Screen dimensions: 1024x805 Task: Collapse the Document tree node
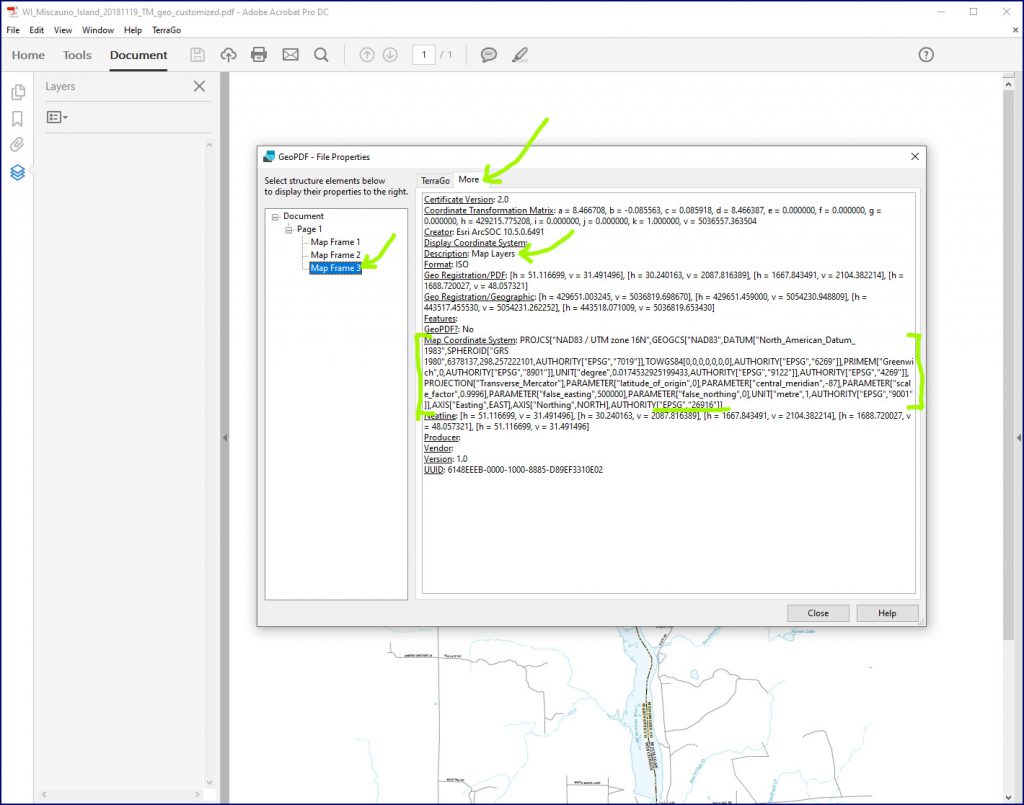276,217
